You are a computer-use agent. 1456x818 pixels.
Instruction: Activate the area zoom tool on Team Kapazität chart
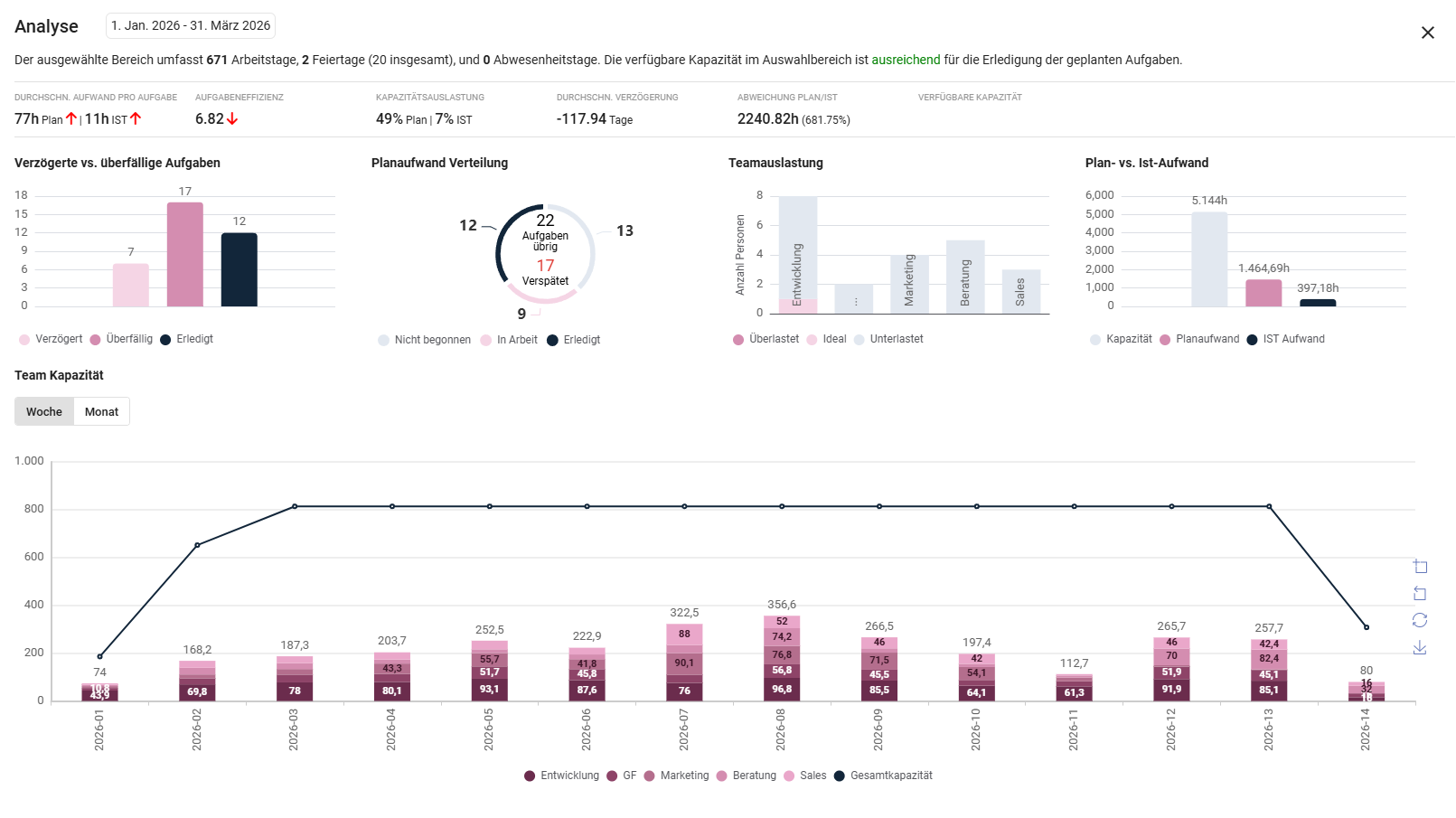(1420, 567)
